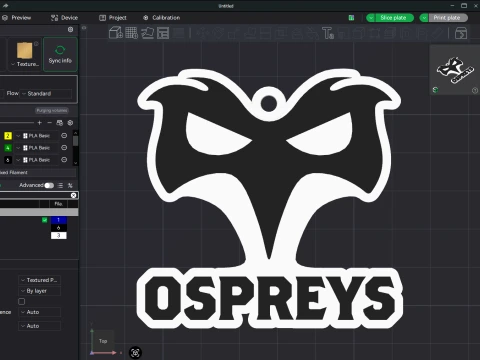Screen dimensions: 480x360
Task: Click the Top view cube label
Action: [103, 341]
